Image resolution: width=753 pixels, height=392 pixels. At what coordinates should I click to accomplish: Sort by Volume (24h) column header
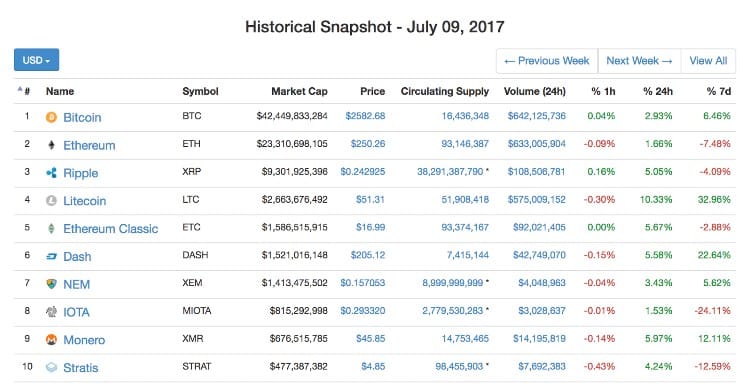tap(534, 91)
